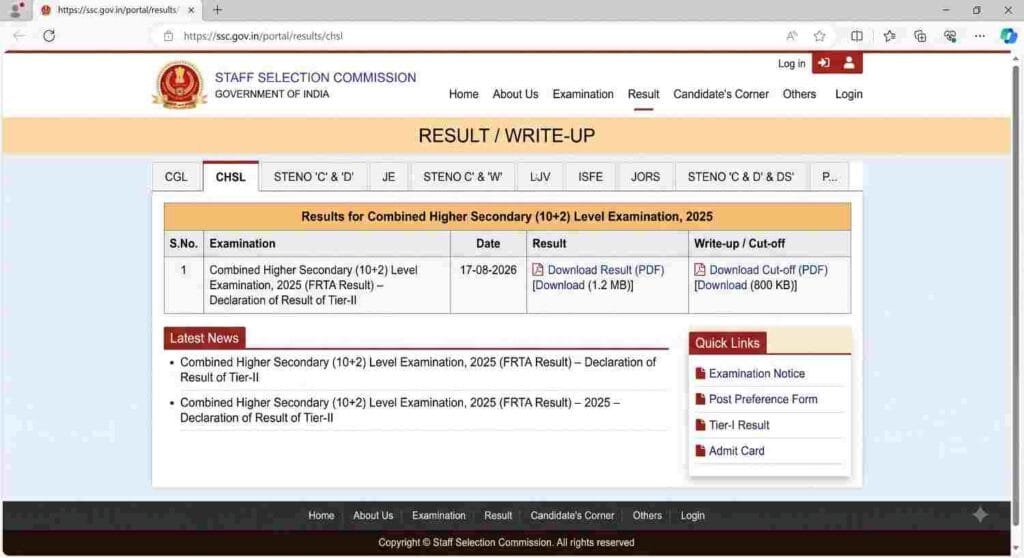Viewport: 1024px width, 558px height.
Task: Open the Collections icon
Action: point(920,36)
